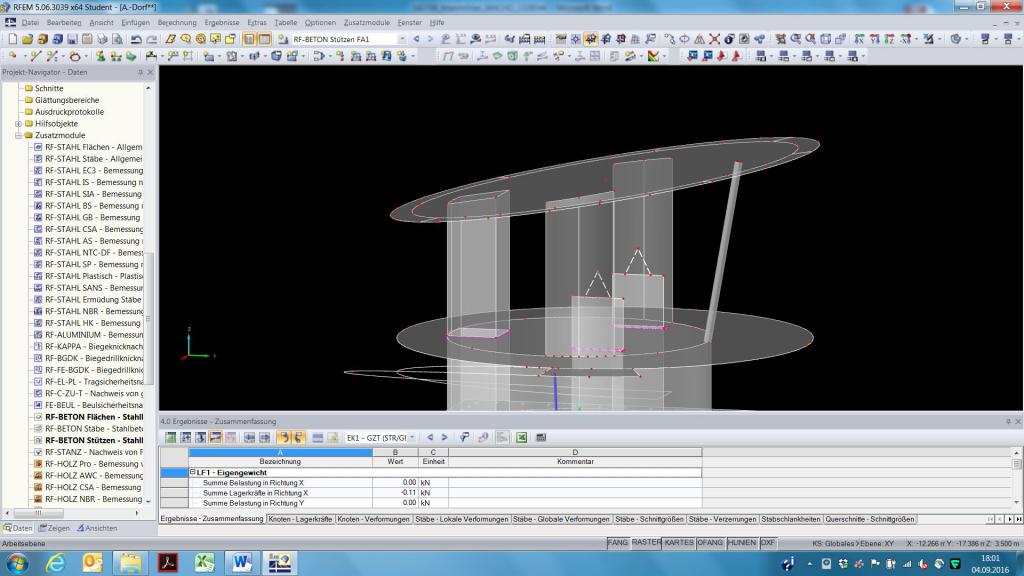This screenshot has width=1024, height=576.
Task: Switch to Word in the taskbar
Action: (242, 562)
